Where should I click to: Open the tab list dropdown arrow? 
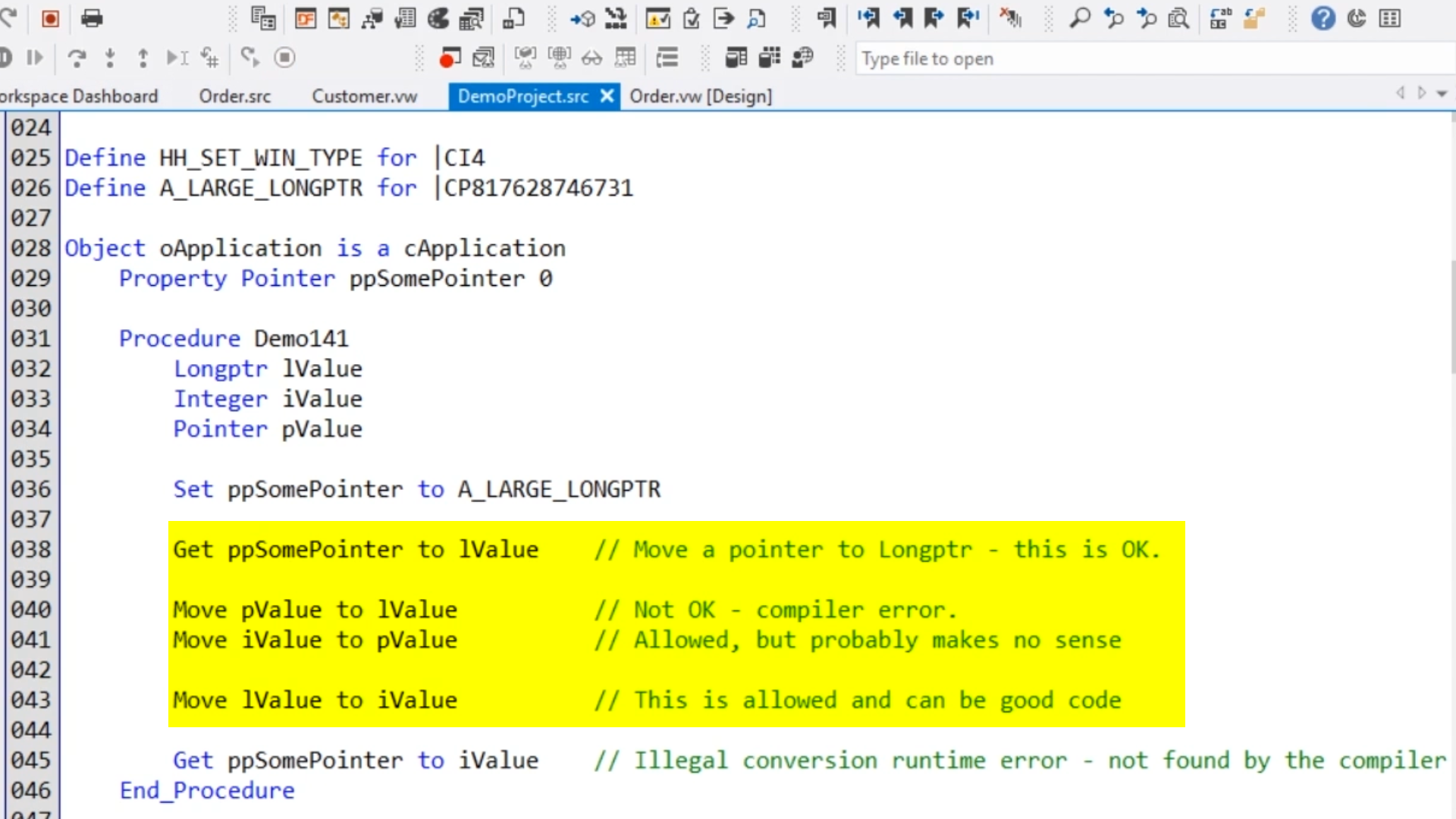point(1442,94)
